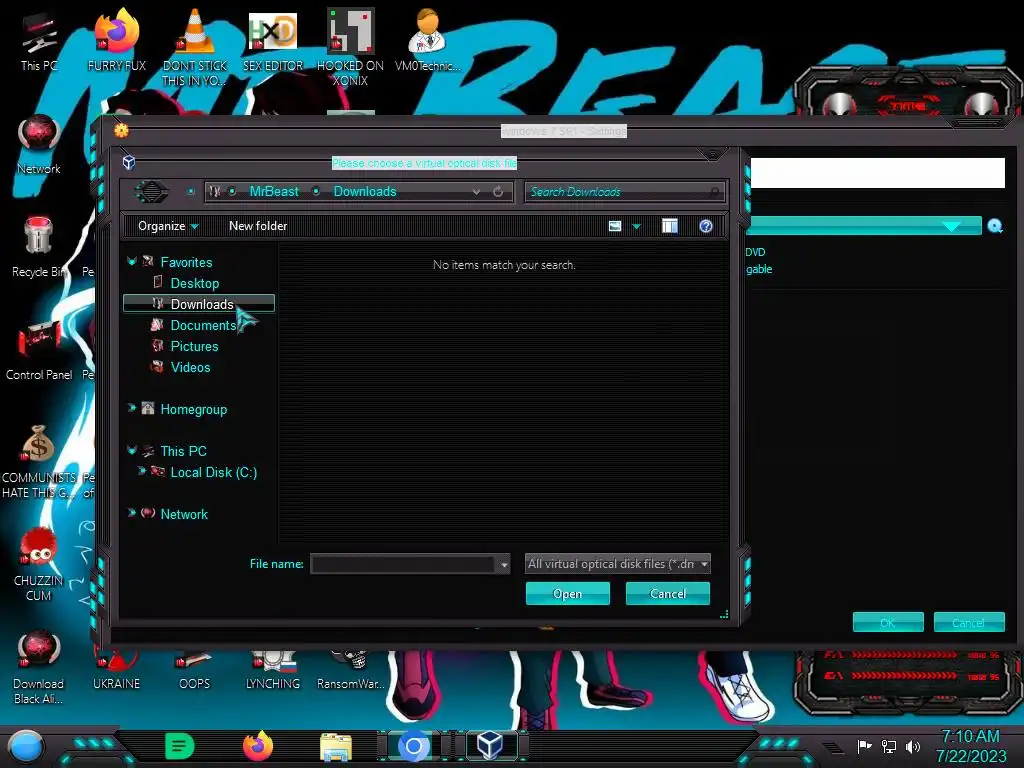Click the network tray icon
The height and width of the screenshot is (768, 1024).
coord(889,746)
